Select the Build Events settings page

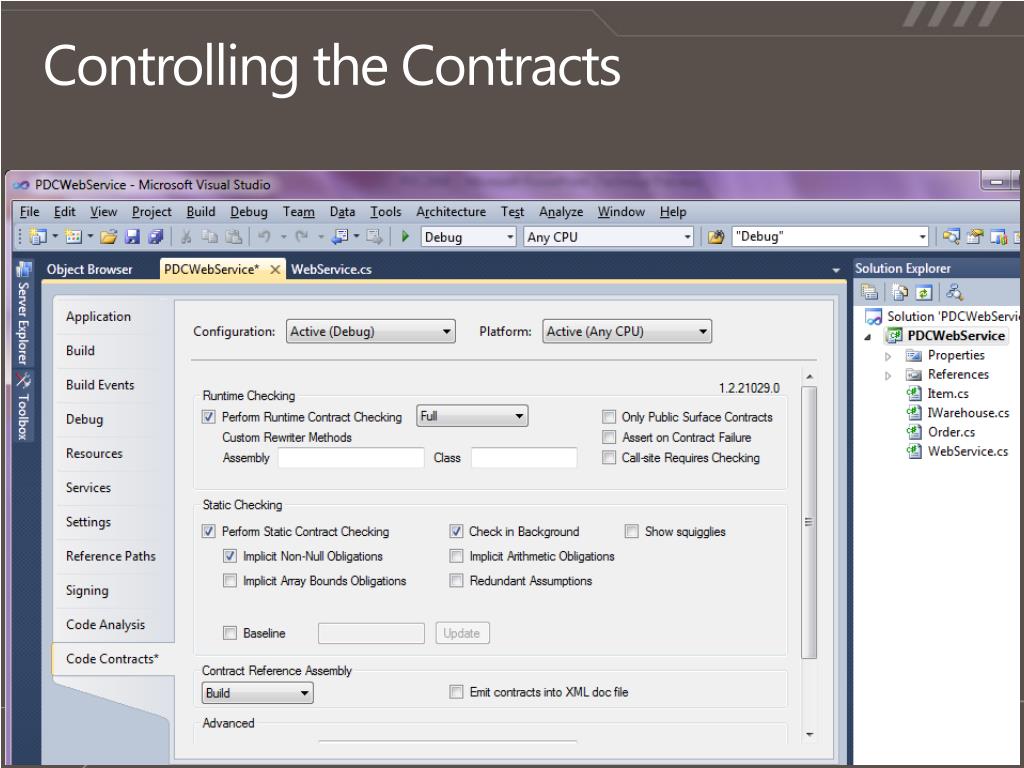point(100,385)
